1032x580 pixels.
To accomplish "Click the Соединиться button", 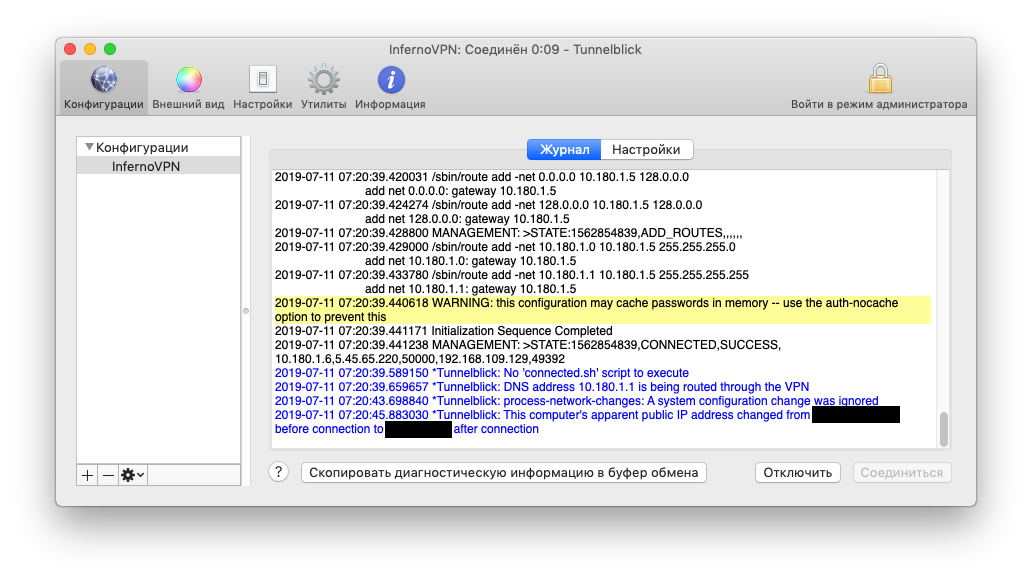I will coord(902,473).
